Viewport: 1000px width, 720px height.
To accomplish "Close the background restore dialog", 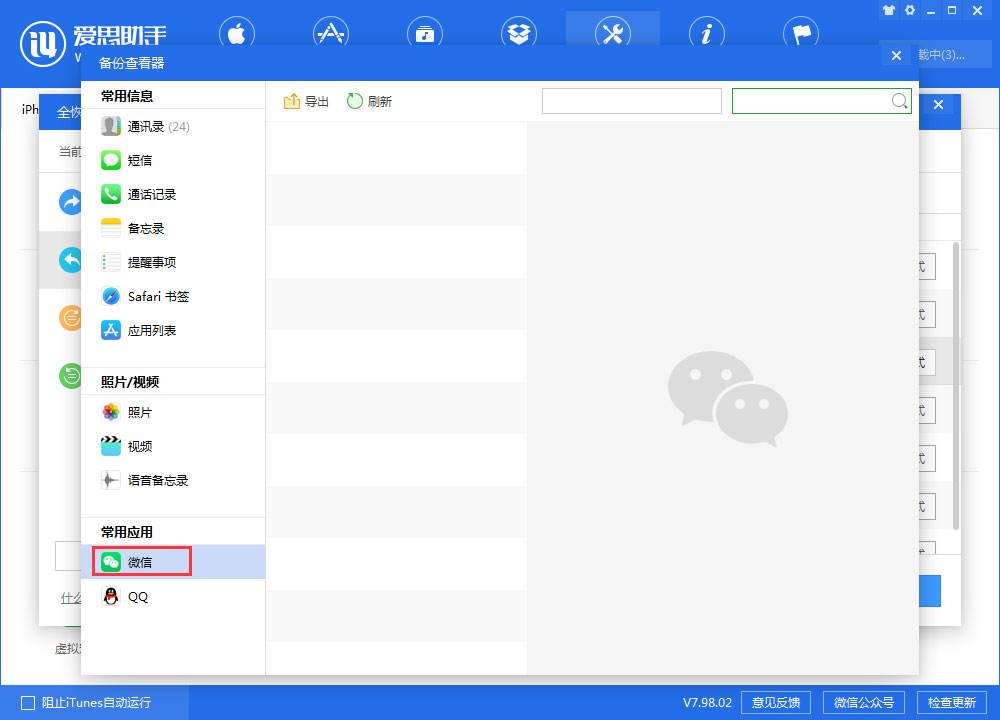I will [x=938, y=105].
